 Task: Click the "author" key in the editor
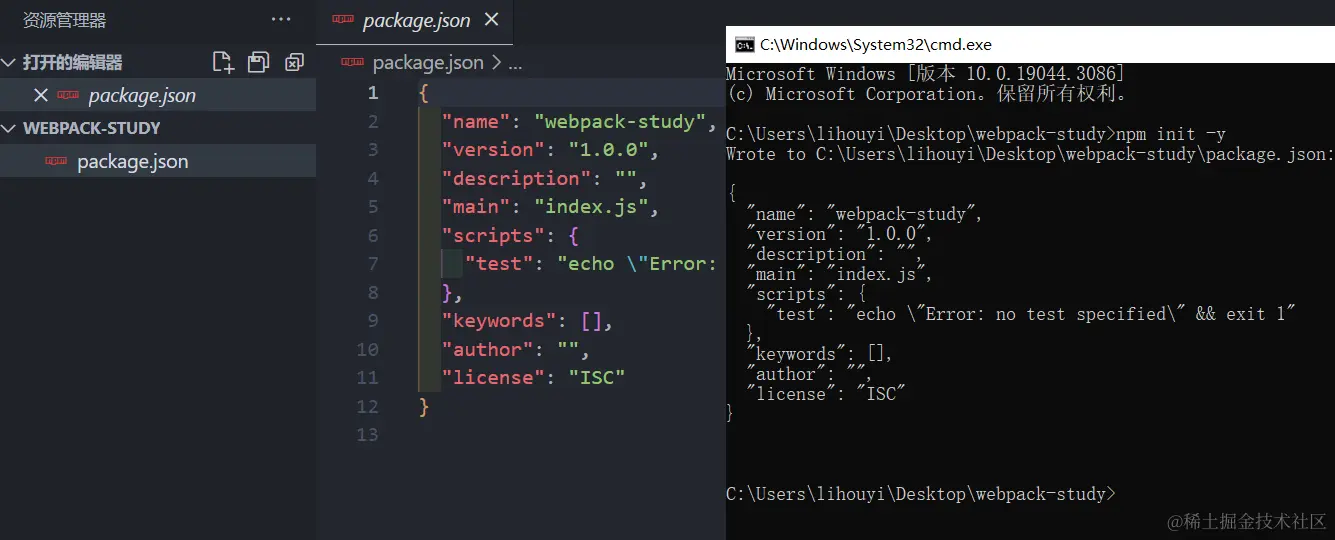tap(491, 350)
